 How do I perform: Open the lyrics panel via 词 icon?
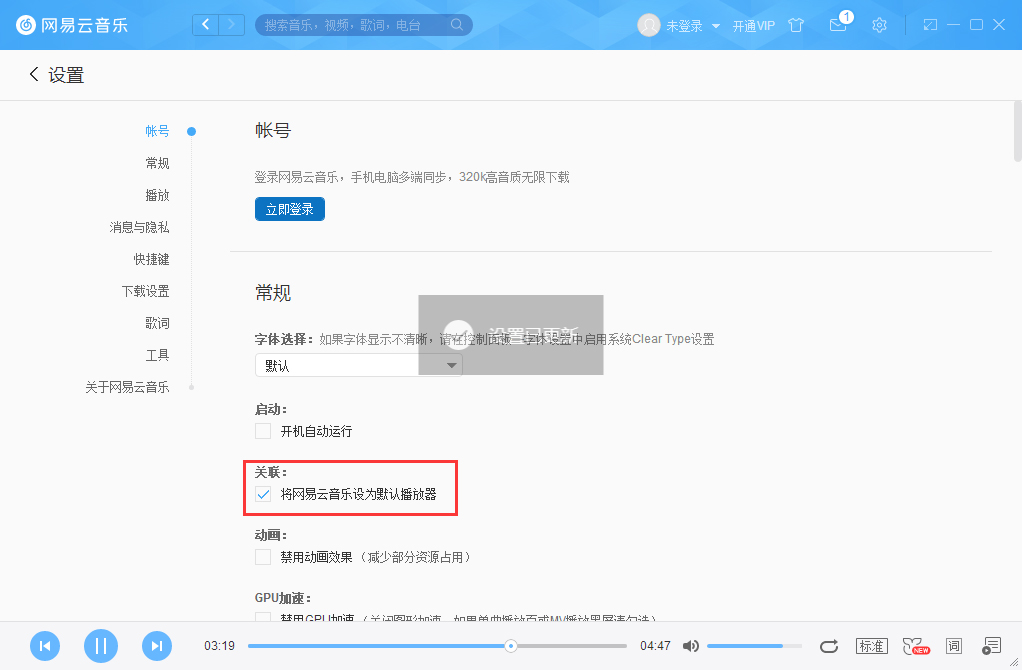pos(953,646)
